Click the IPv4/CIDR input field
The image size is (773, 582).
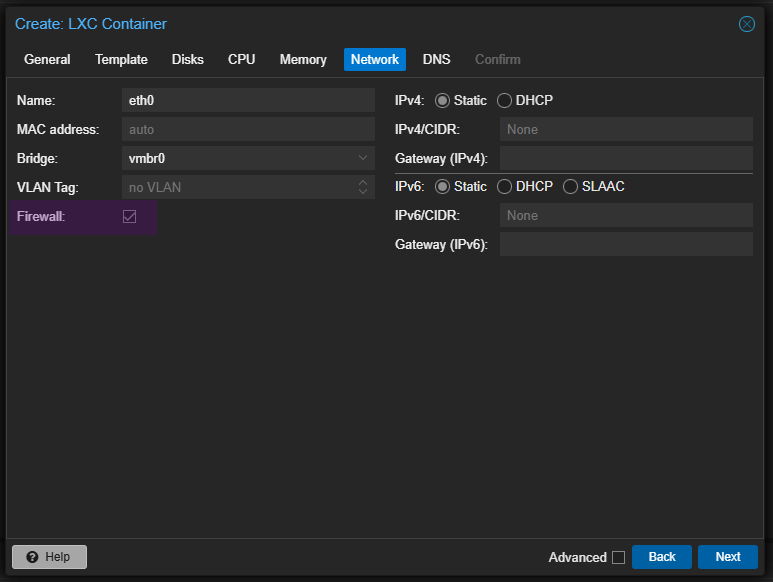click(x=626, y=130)
